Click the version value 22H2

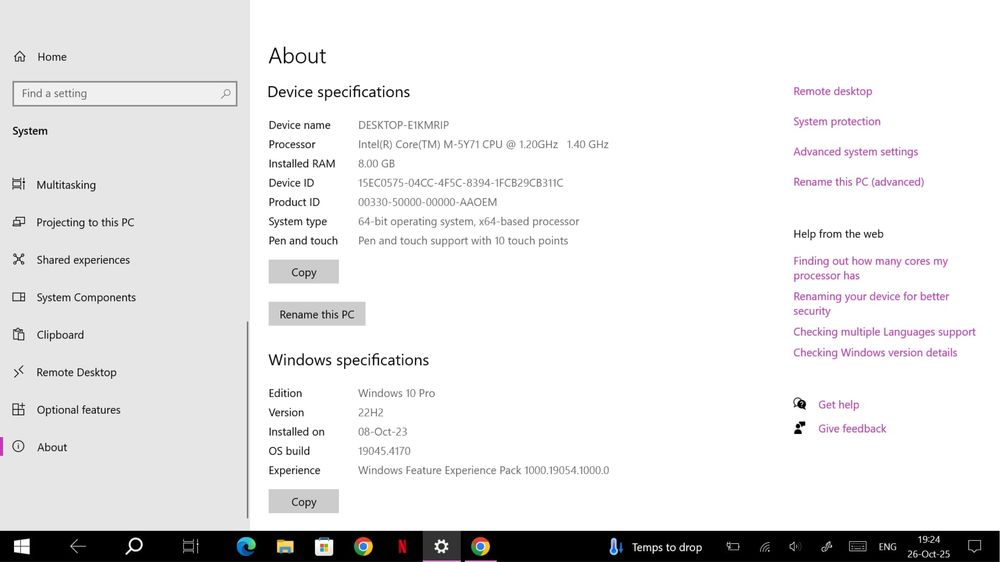[371, 413]
